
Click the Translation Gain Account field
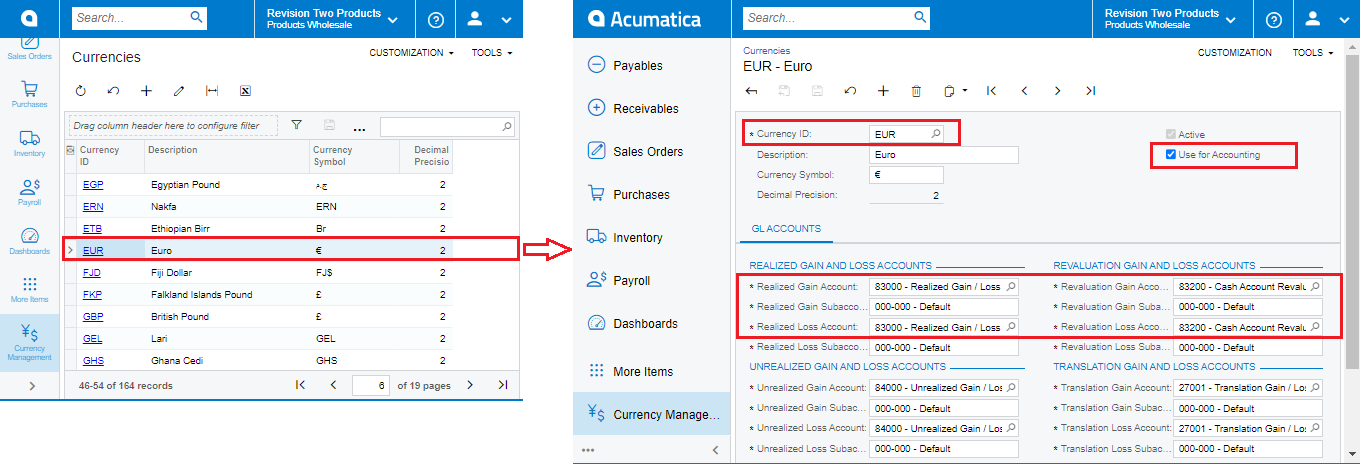click(1248, 388)
